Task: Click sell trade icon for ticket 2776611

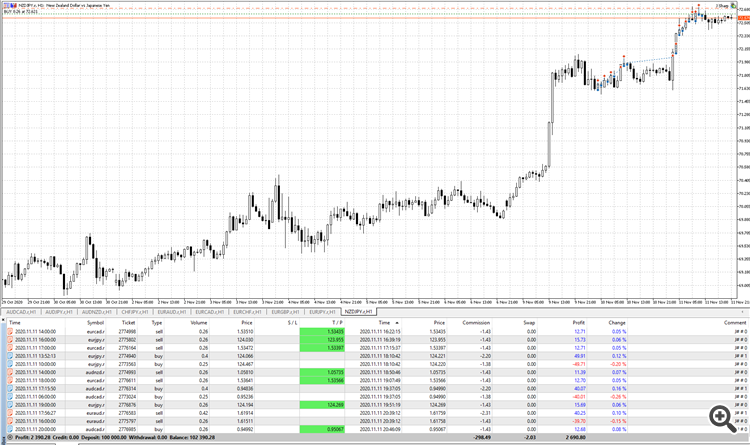Action: pyautogui.click(x=10, y=380)
